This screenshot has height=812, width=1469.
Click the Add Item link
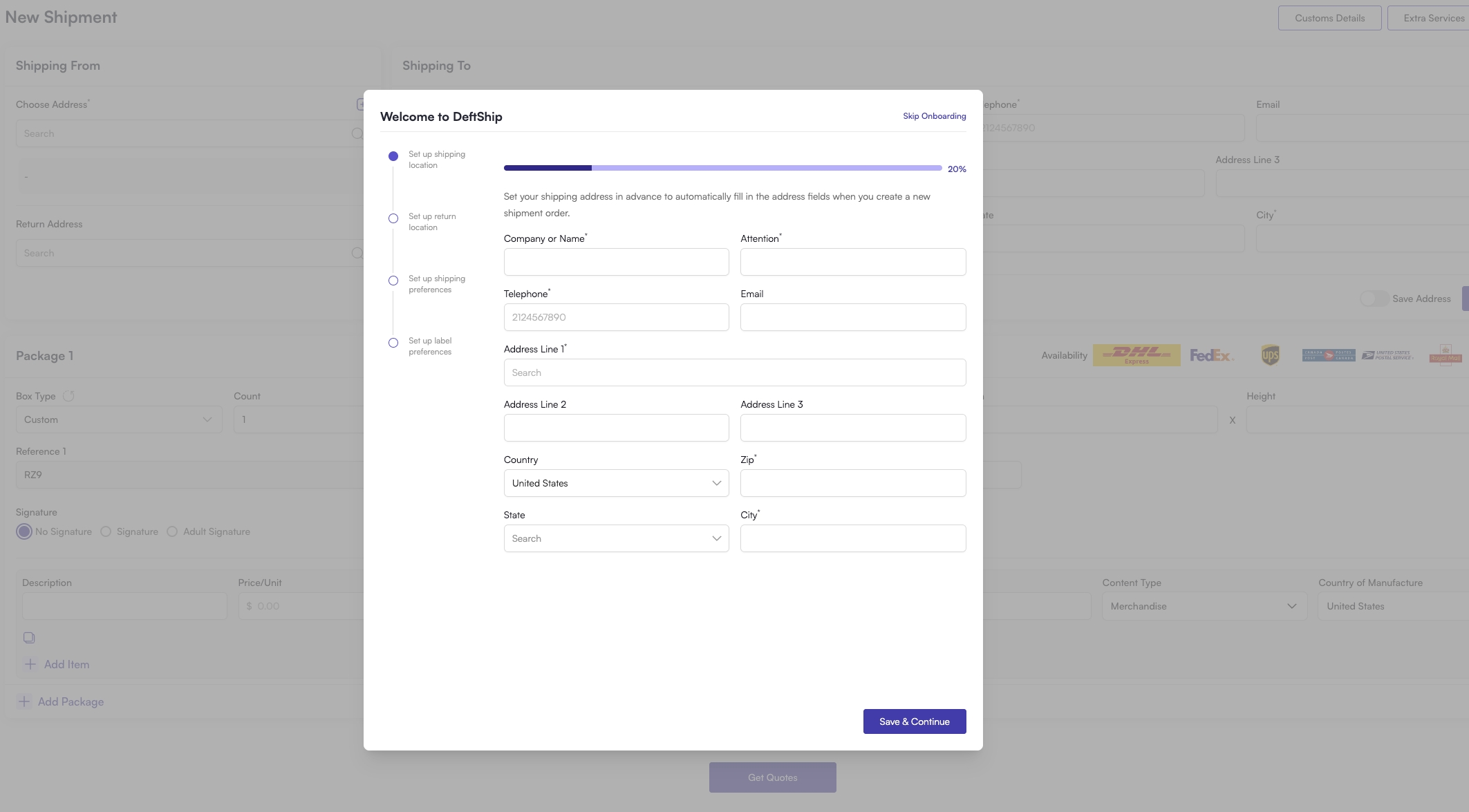pyautogui.click(x=66, y=664)
